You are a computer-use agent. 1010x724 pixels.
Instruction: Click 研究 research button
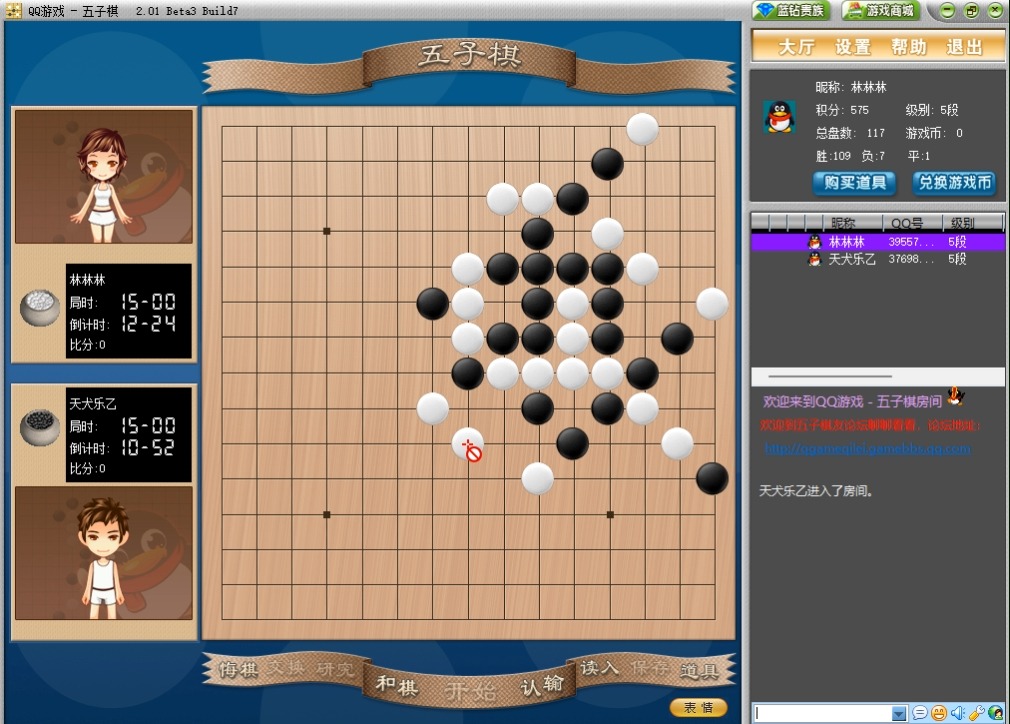(335, 669)
